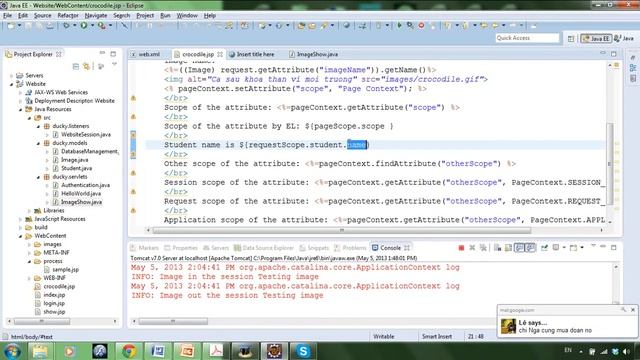
Task: Open the Debug button dropdown arrow
Action: tap(74, 25)
